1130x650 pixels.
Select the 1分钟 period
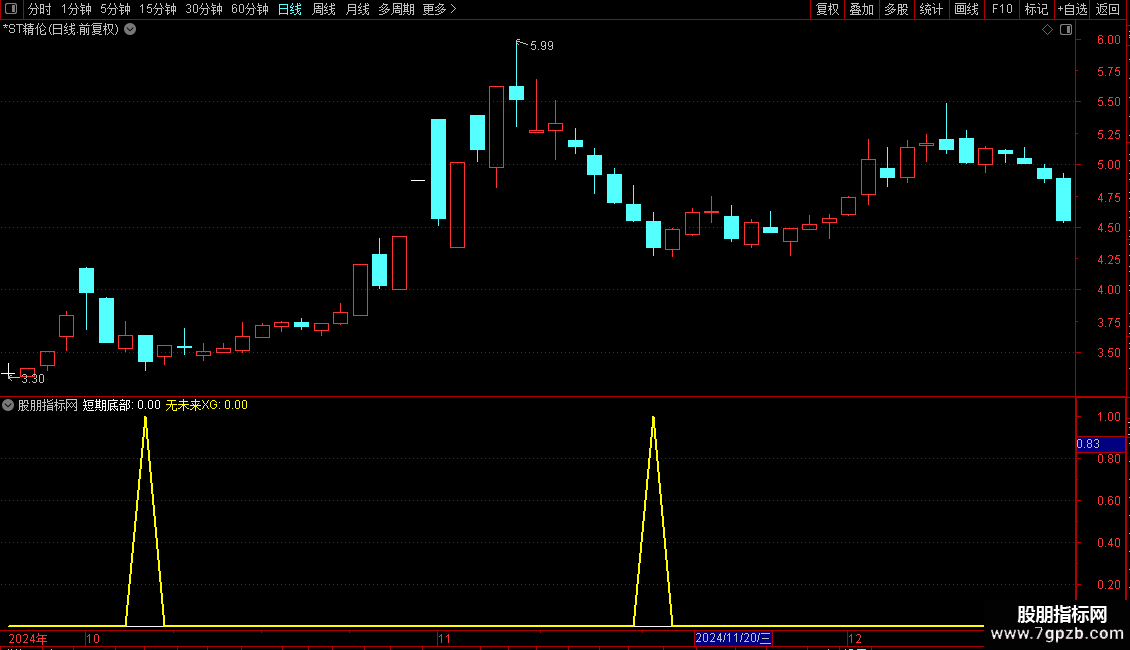(76, 9)
